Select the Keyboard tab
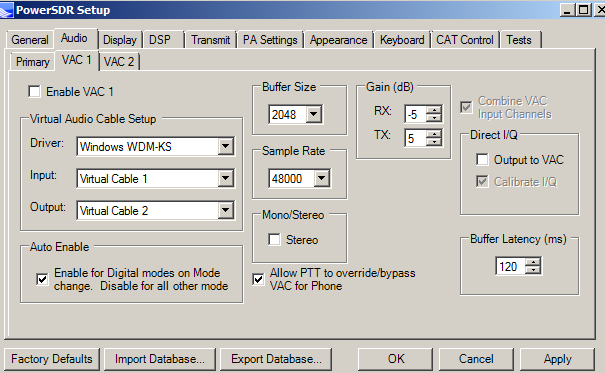This screenshot has height=373, width=605. (x=402, y=40)
